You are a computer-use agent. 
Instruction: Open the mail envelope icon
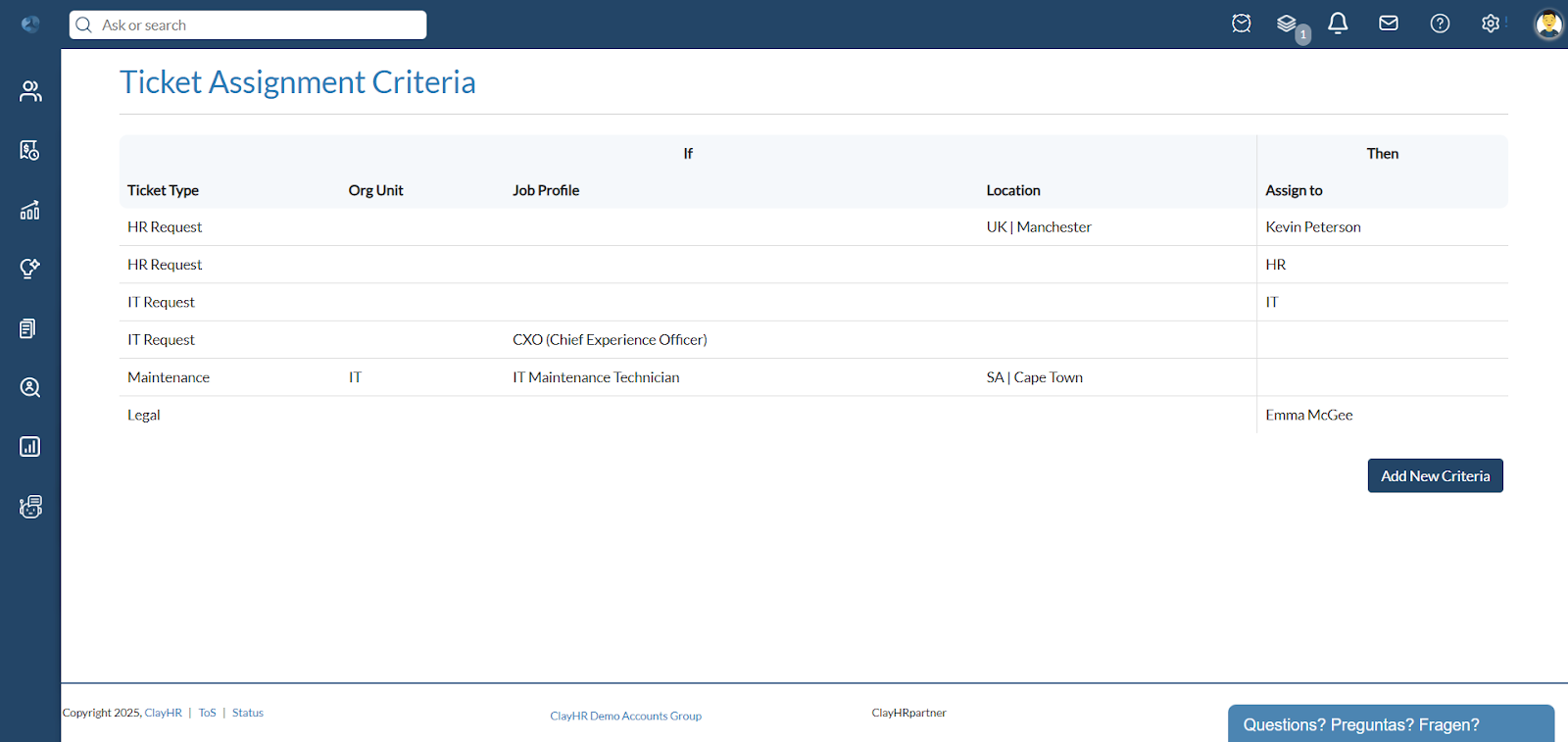click(1389, 24)
